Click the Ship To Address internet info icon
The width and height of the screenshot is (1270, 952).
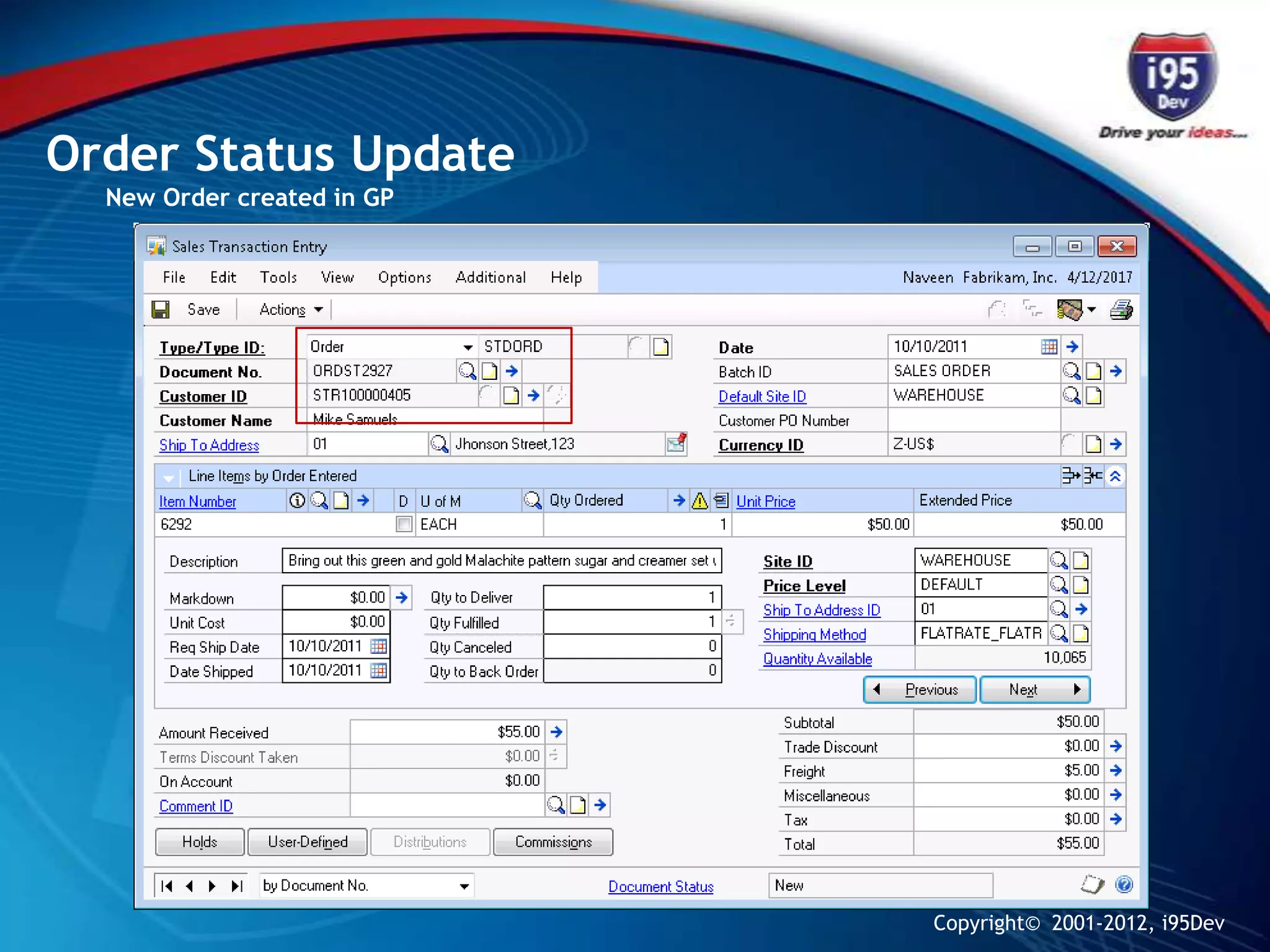(x=677, y=443)
